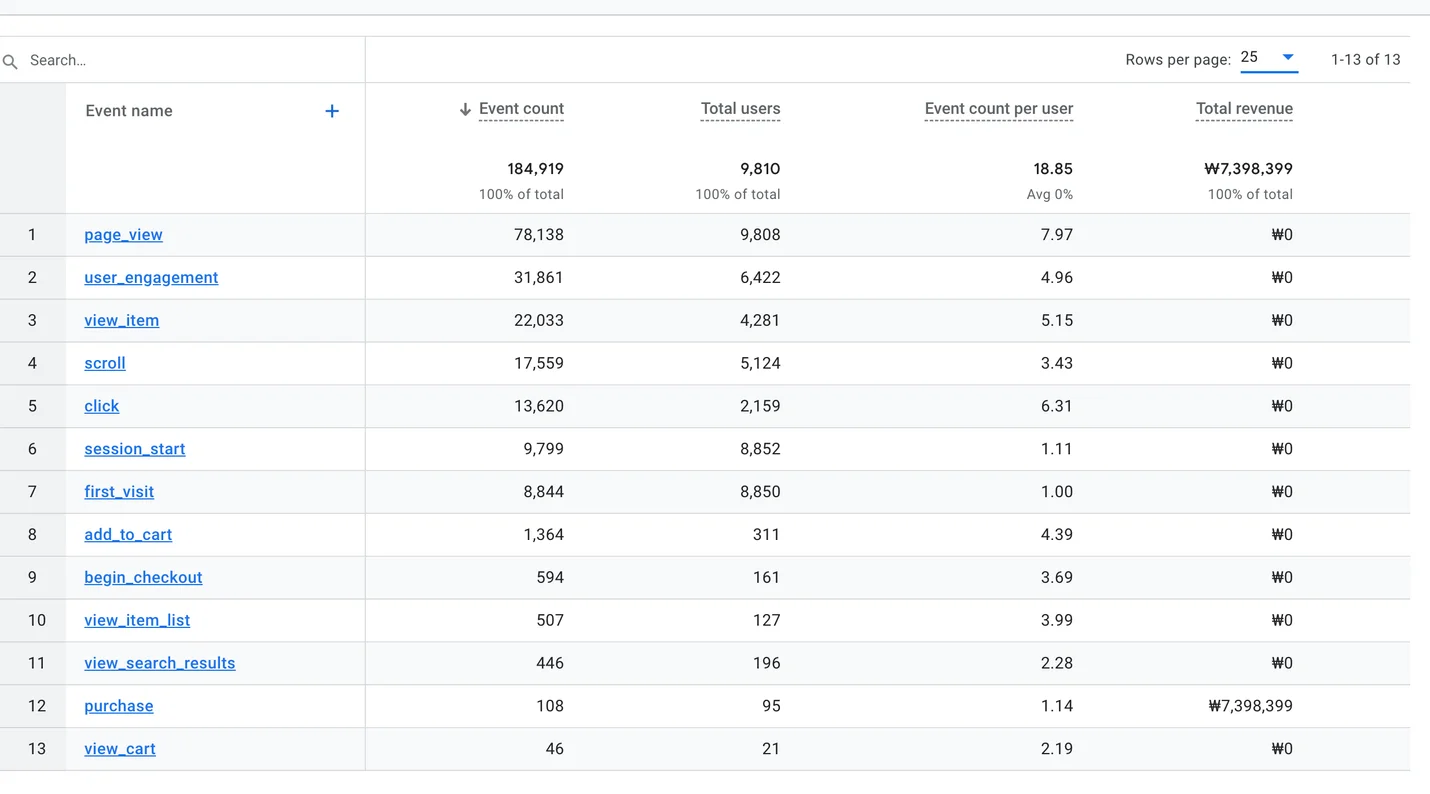The image size is (1430, 794).
Task: Open the add_to_cart event link
Action: [128, 535]
